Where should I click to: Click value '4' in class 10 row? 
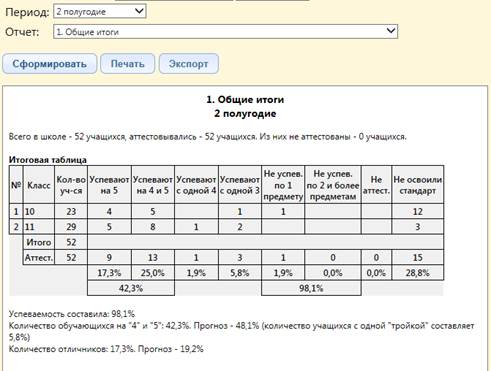tap(109, 211)
